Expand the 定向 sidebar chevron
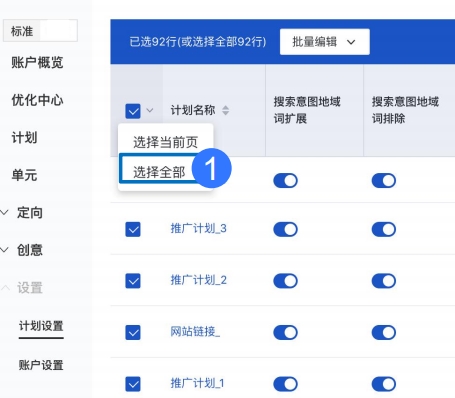This screenshot has width=455, height=398. tap(4, 212)
